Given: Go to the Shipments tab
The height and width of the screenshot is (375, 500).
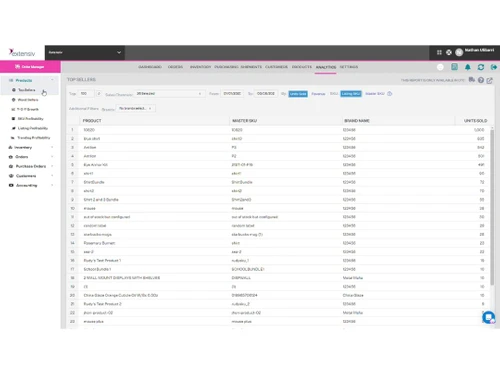Looking at the screenshot, I should point(251,67).
